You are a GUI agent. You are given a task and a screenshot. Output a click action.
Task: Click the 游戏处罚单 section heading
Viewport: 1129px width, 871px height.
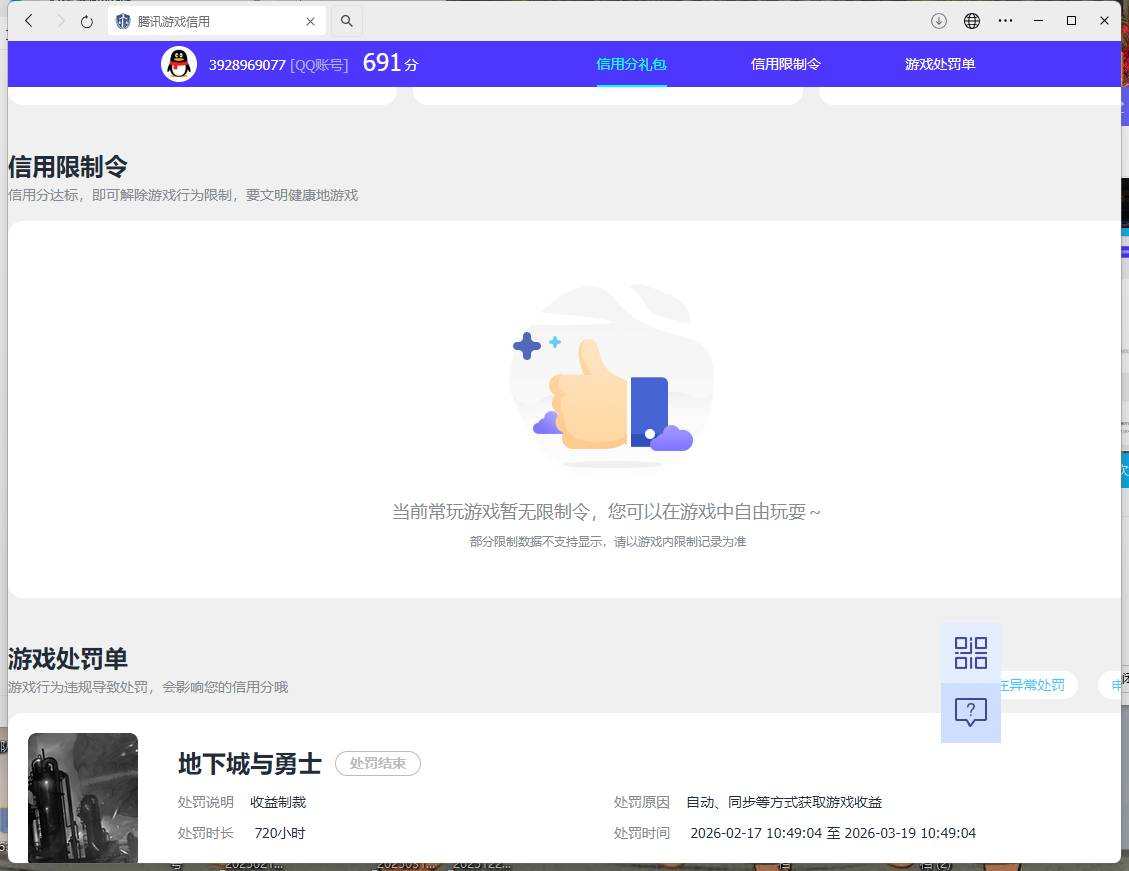(x=68, y=659)
